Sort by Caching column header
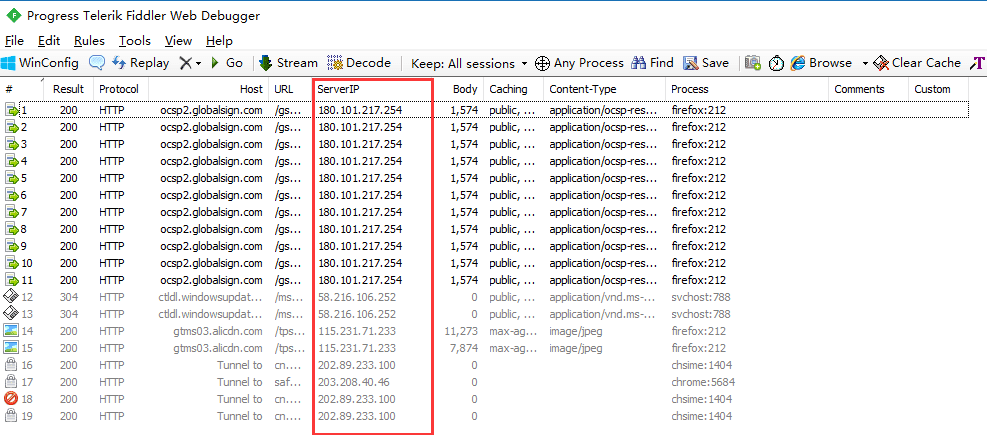 click(514, 89)
